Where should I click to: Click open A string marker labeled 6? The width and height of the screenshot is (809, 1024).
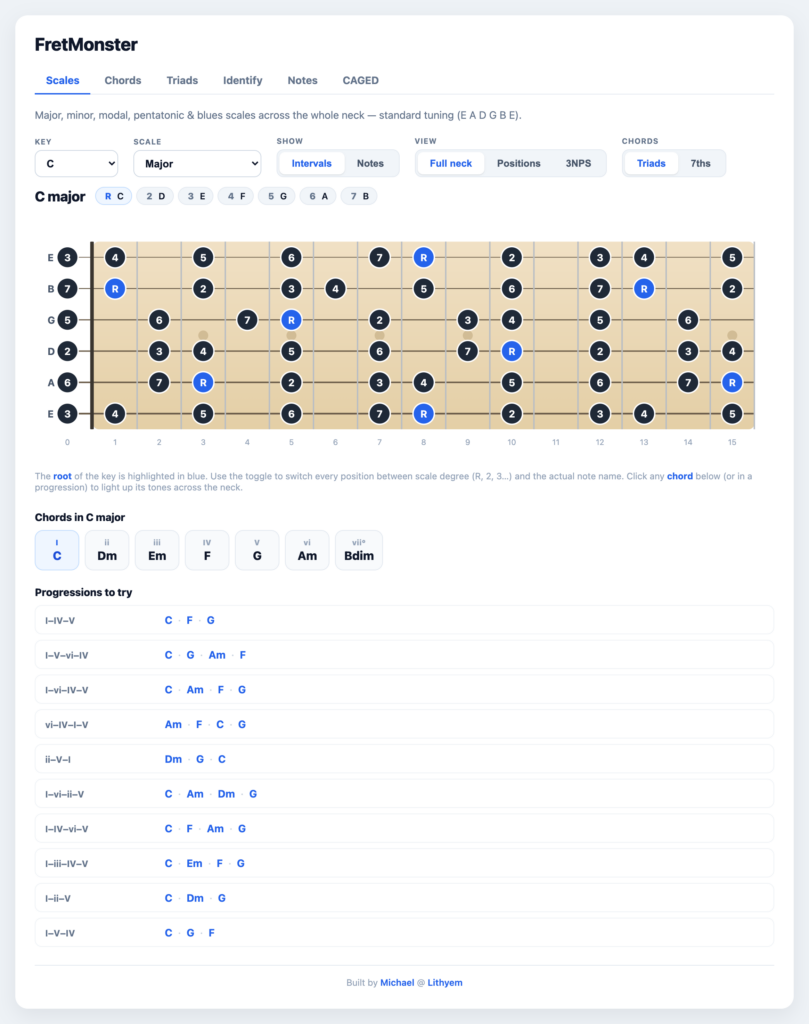click(x=67, y=383)
